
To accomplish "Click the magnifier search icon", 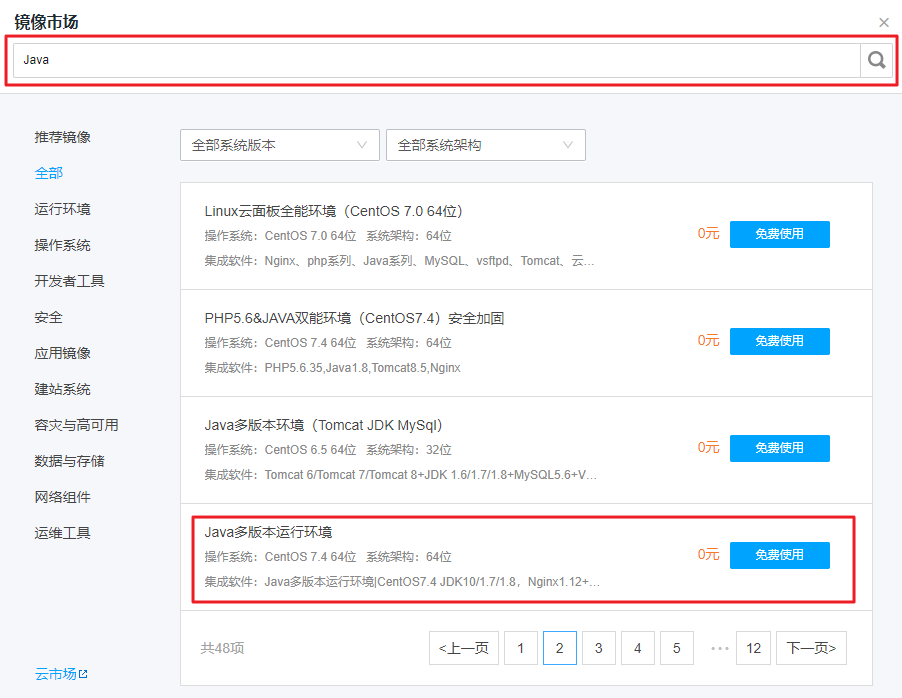I will coord(876,60).
